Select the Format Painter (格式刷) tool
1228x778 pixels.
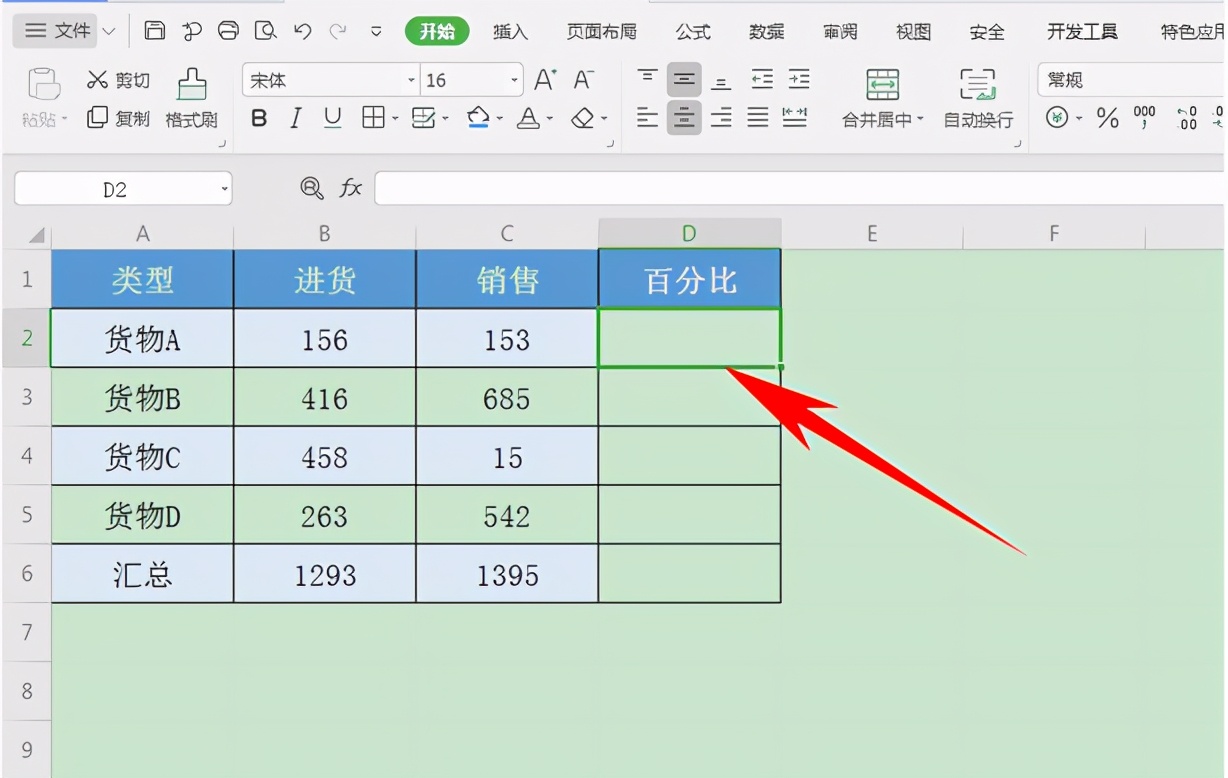(191, 99)
